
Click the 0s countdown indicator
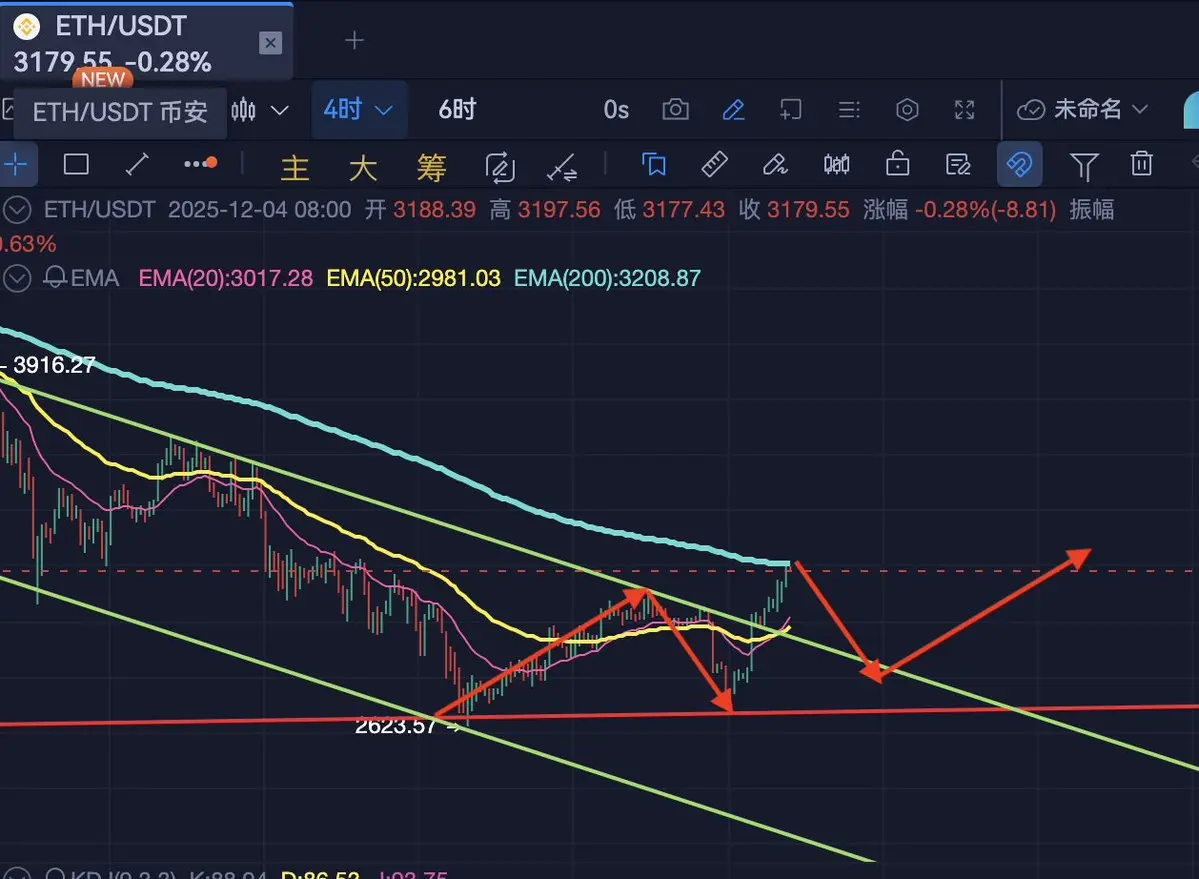click(616, 110)
